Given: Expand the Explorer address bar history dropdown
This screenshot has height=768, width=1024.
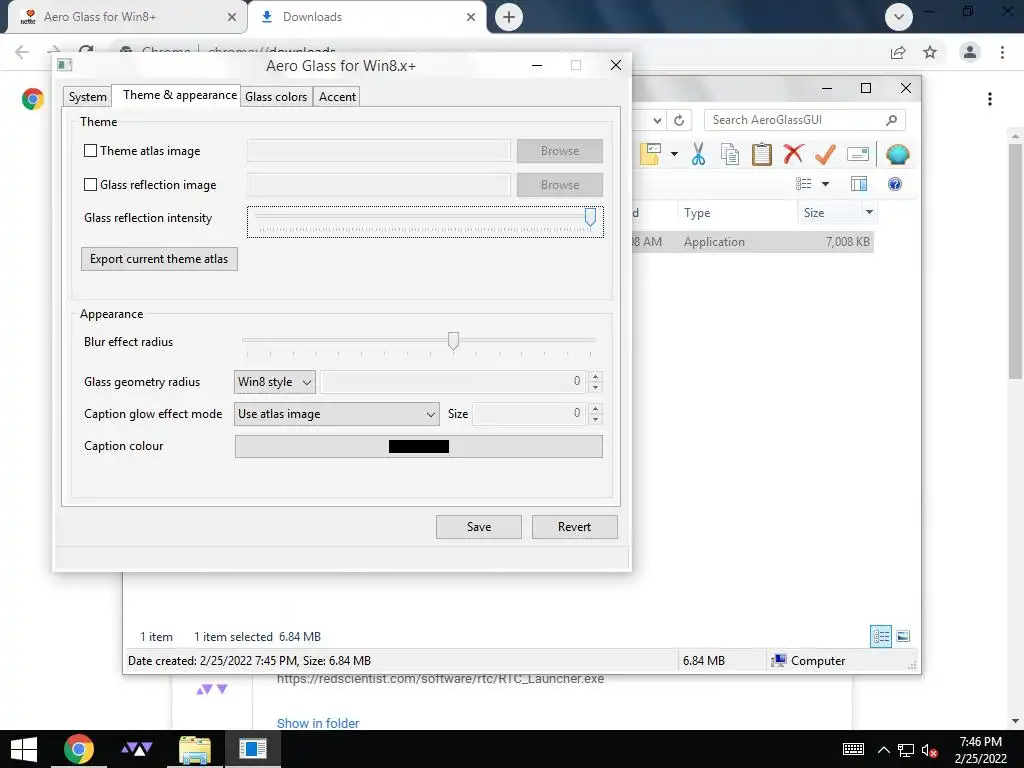Looking at the screenshot, I should click(x=658, y=120).
